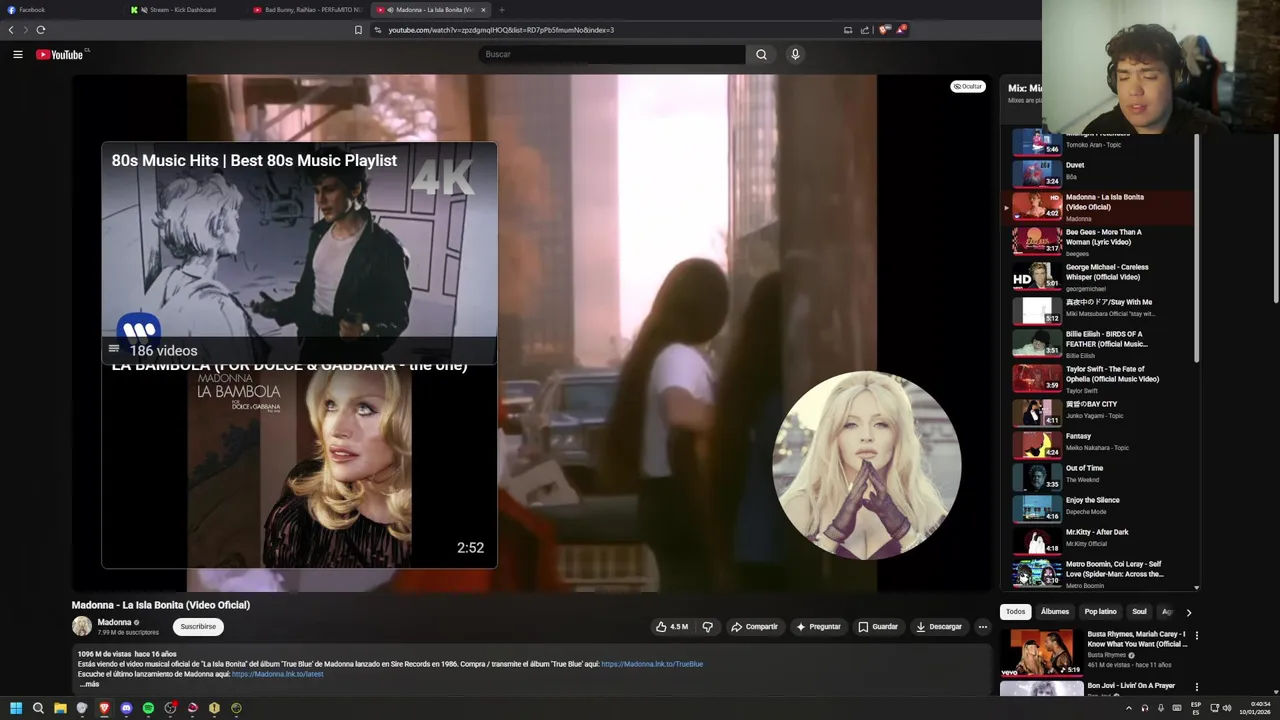Go to the YouTube home logo
This screenshot has width=1280, height=720.
[x=60, y=54]
